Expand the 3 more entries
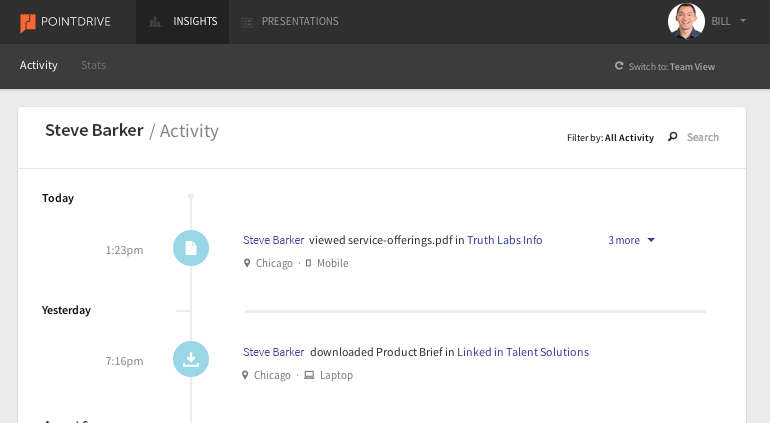 (632, 240)
